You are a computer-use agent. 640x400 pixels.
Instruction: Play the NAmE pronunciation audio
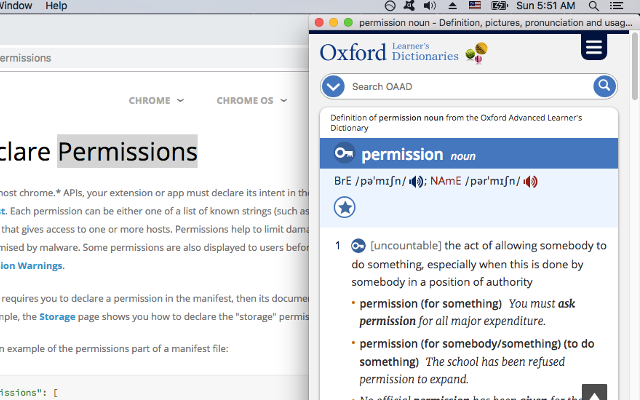point(530,182)
